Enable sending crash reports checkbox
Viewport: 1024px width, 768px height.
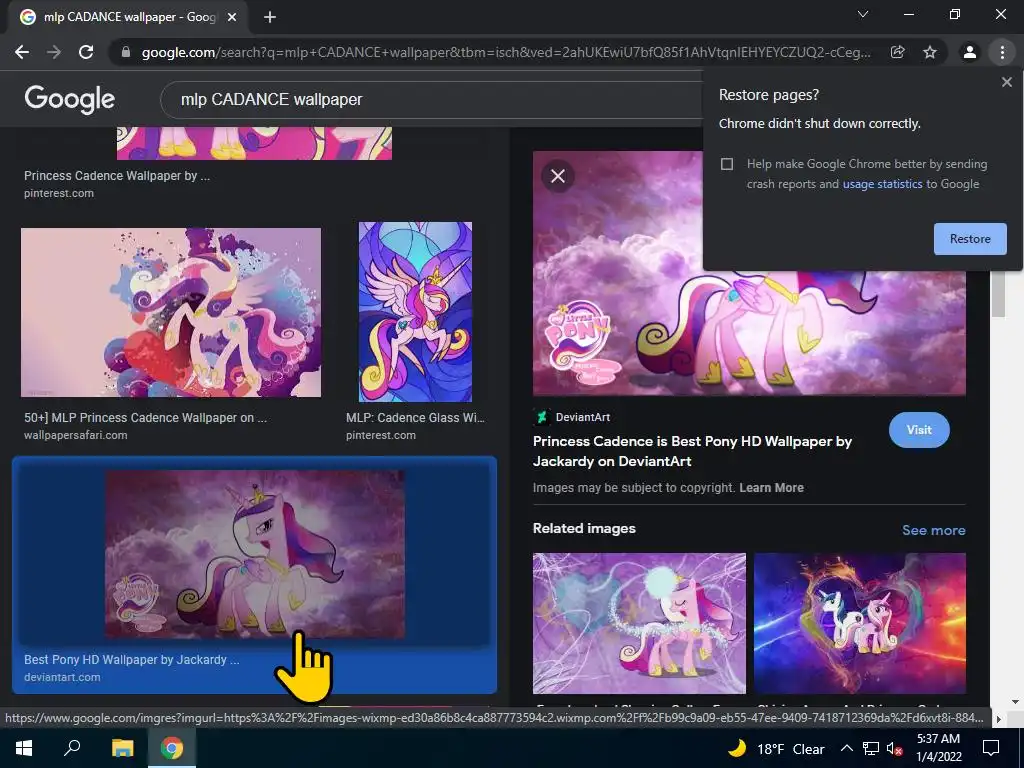pyautogui.click(x=727, y=164)
